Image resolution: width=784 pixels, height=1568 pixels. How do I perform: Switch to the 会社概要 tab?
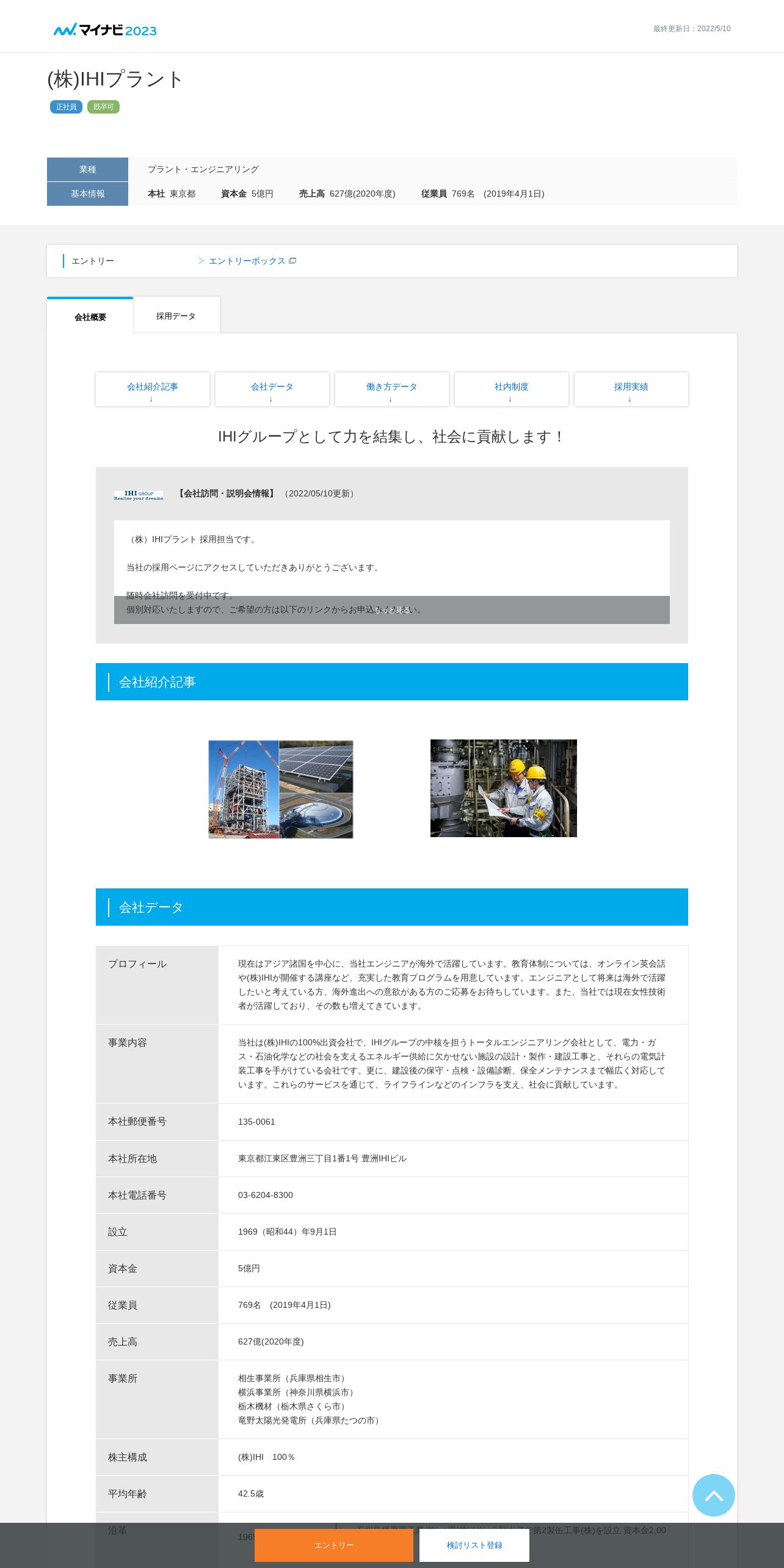[x=90, y=316]
